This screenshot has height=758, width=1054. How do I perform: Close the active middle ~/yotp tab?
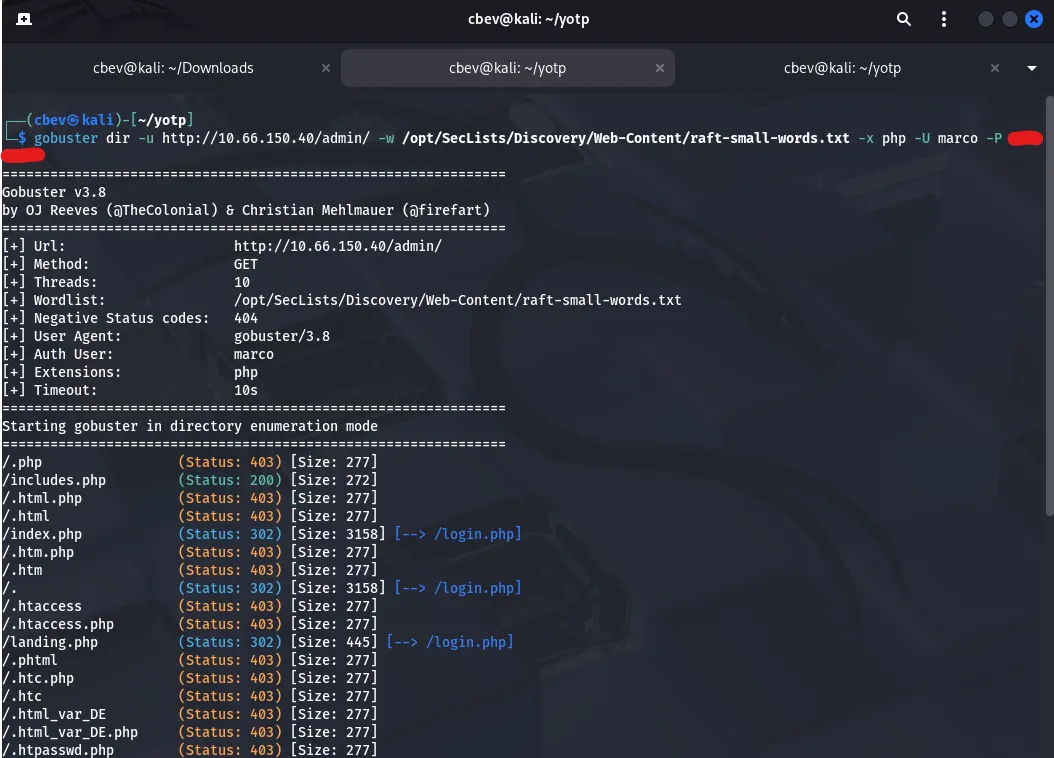[658, 68]
